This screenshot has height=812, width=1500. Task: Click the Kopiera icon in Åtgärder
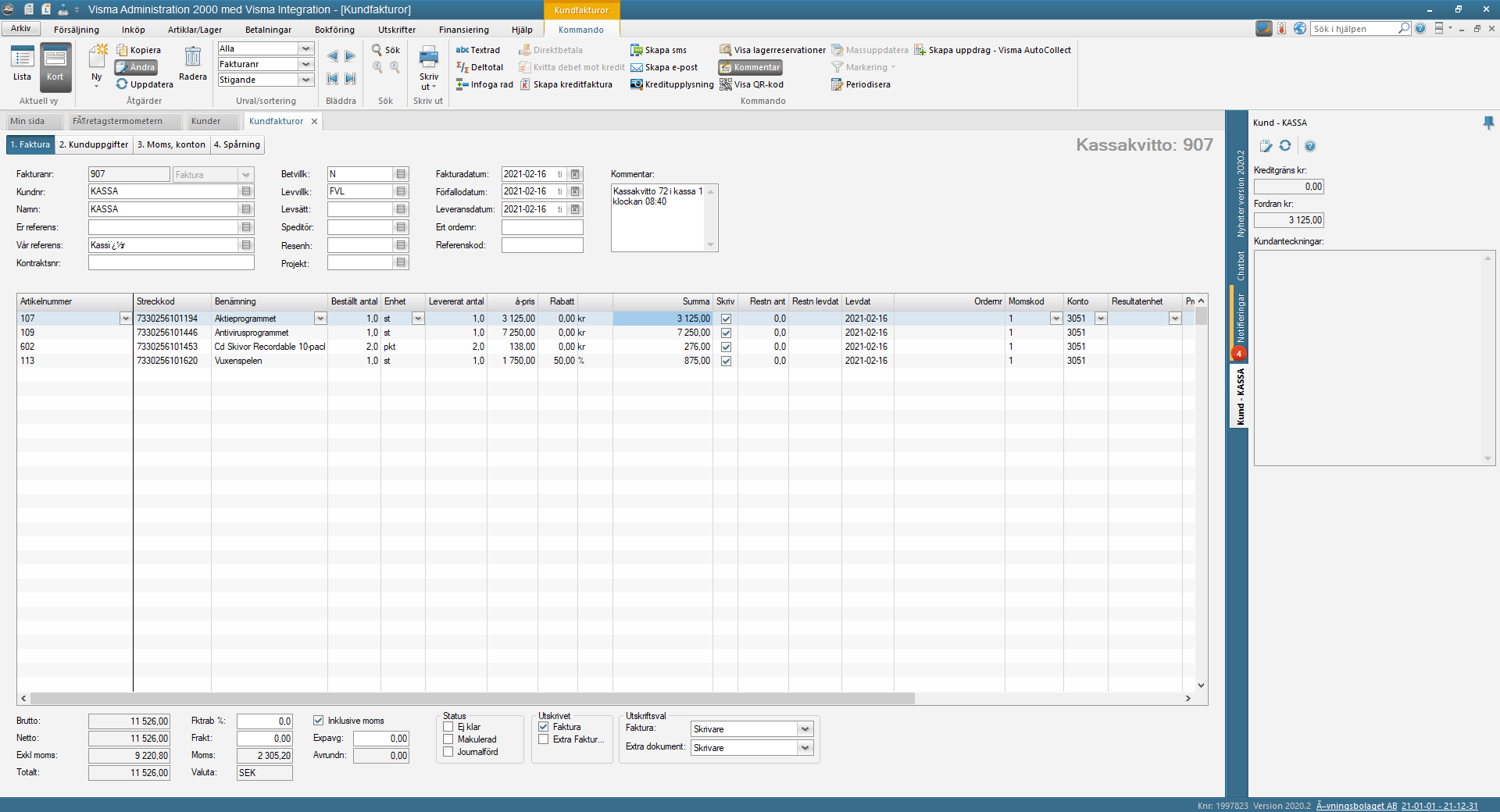pyautogui.click(x=123, y=50)
